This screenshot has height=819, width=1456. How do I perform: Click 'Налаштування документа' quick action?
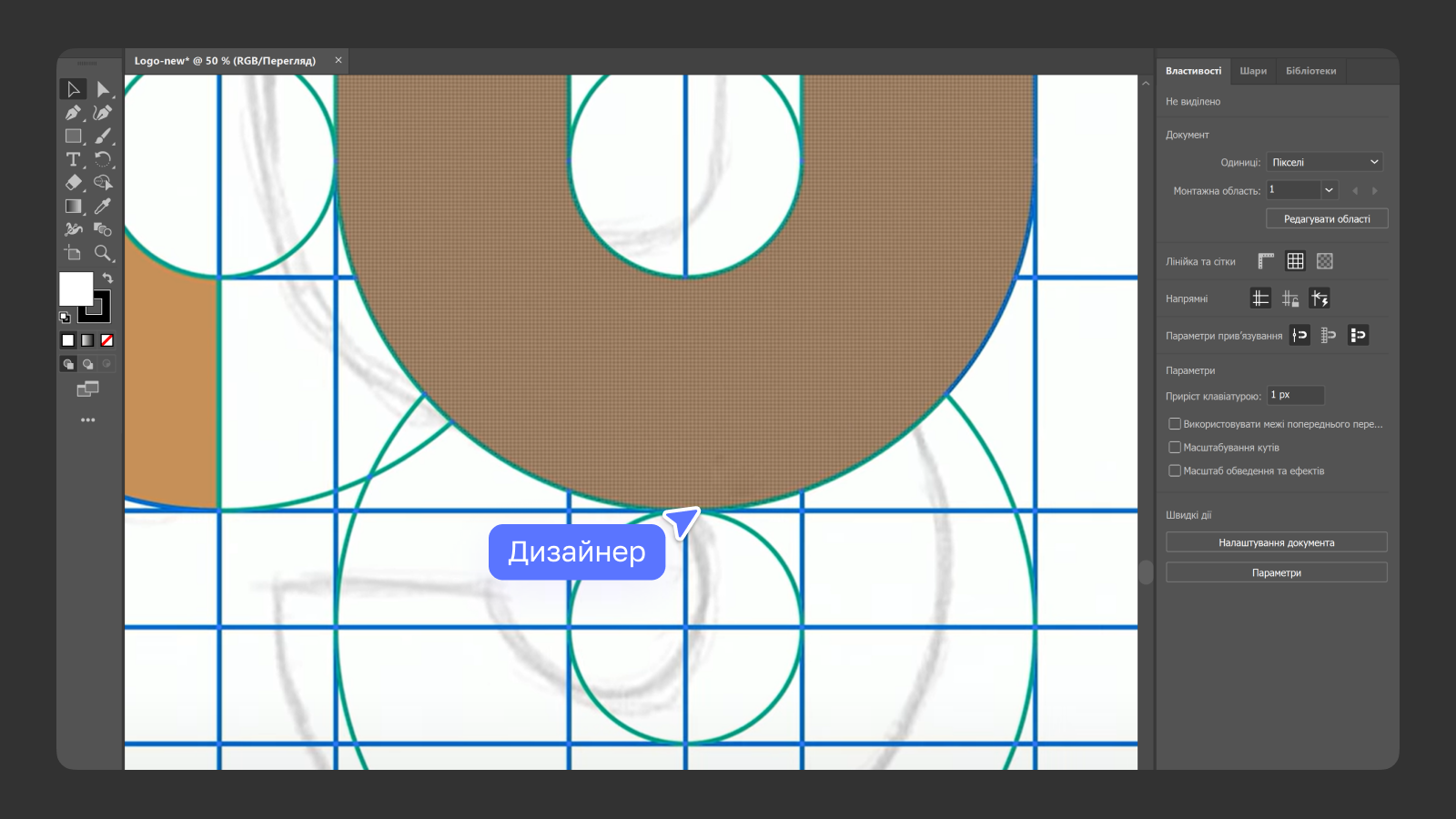[1276, 541]
